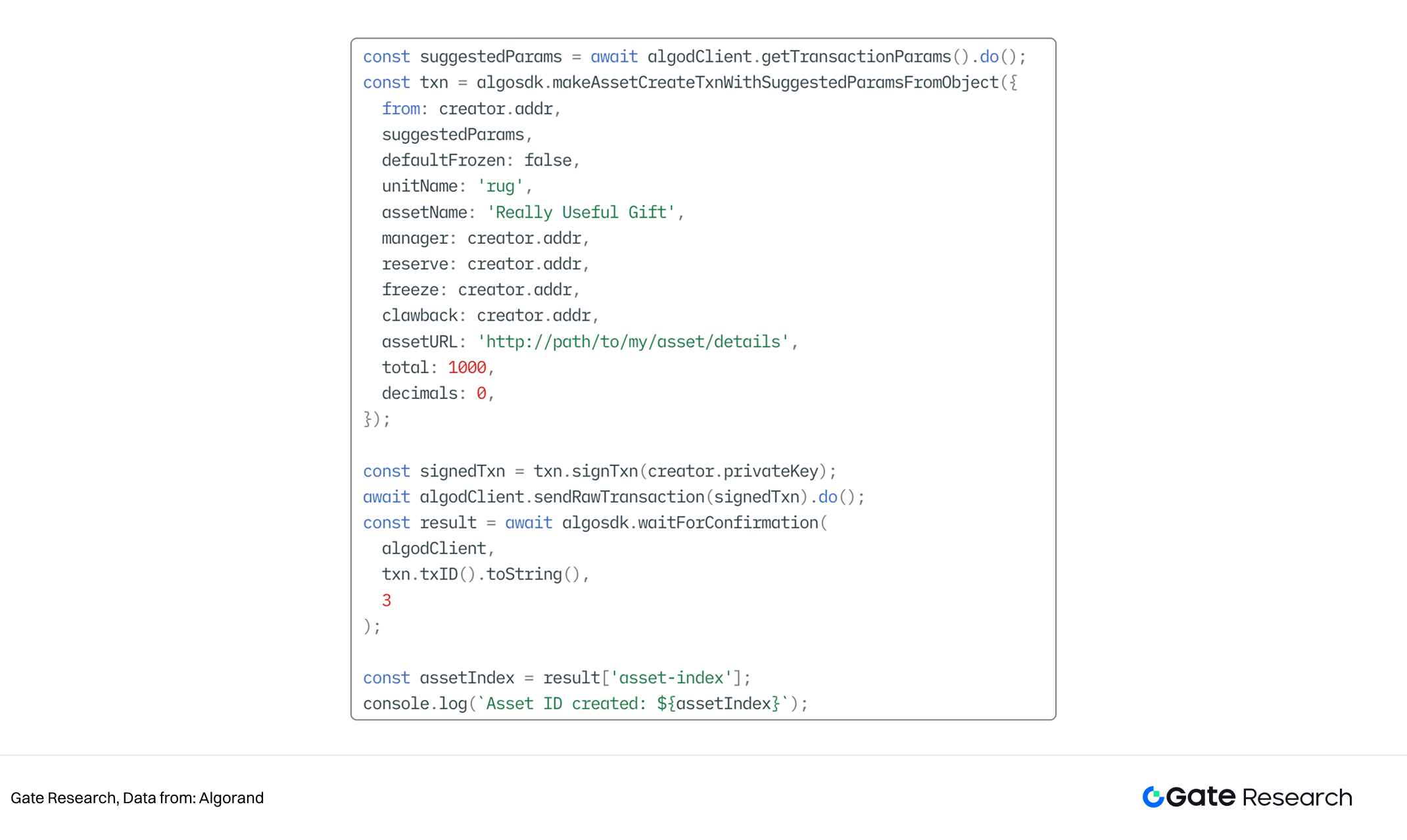Click the sendRawTransaction code line
1407x840 pixels.
(x=614, y=497)
